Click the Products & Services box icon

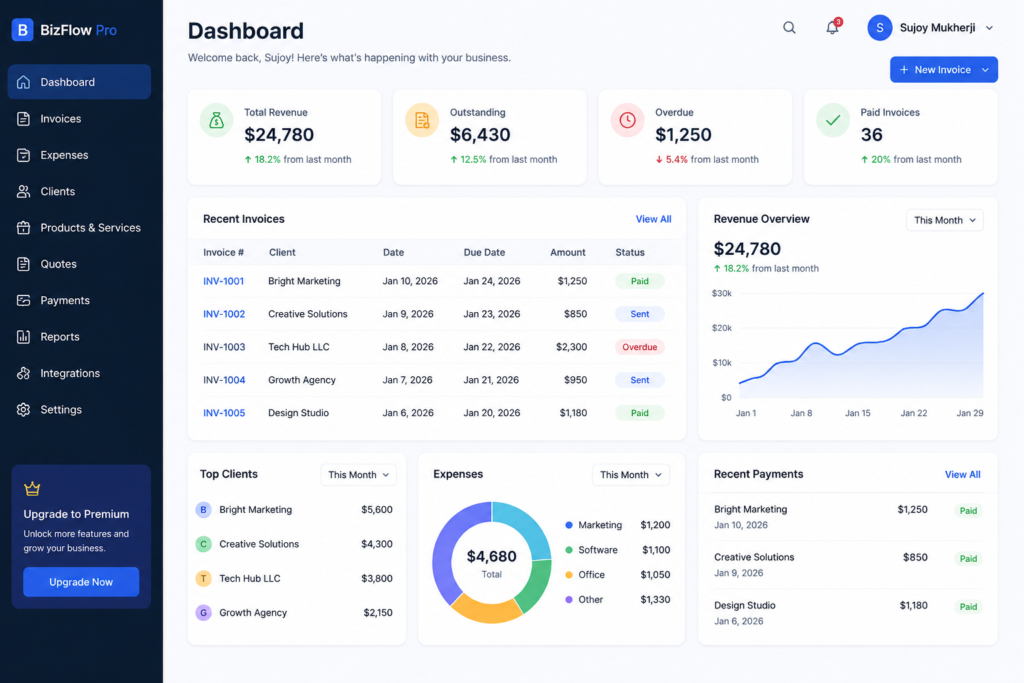coord(24,228)
